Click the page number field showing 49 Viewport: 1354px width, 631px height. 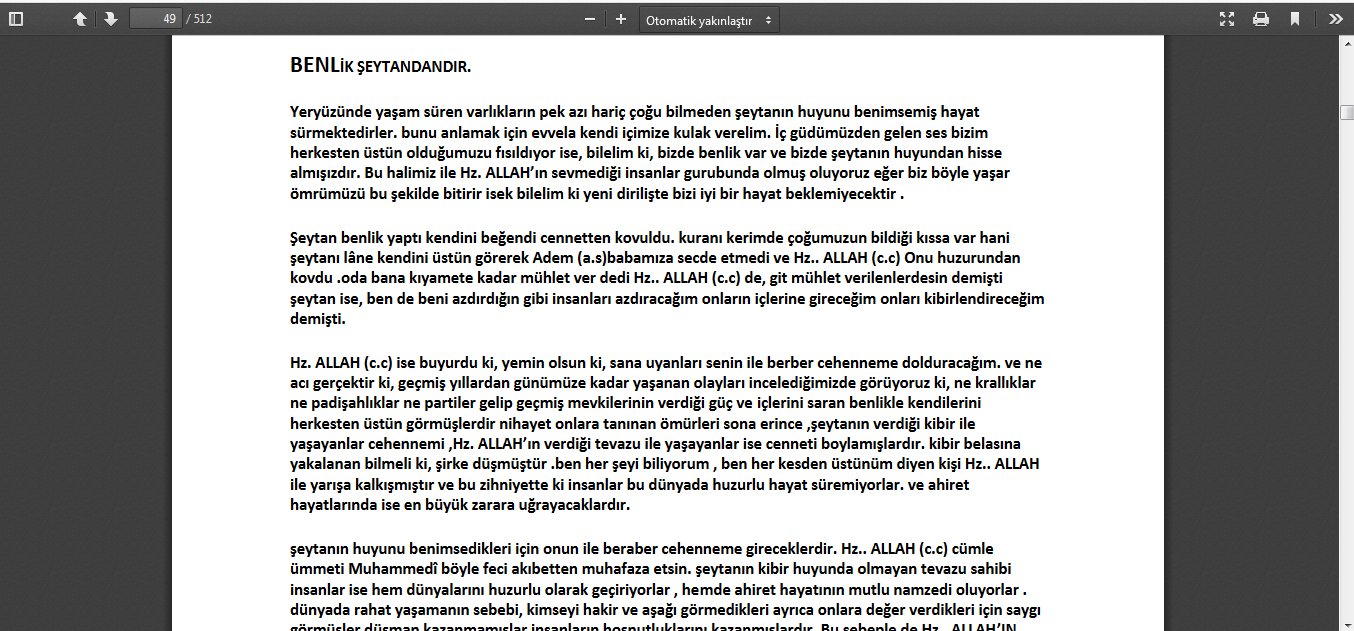coord(155,19)
